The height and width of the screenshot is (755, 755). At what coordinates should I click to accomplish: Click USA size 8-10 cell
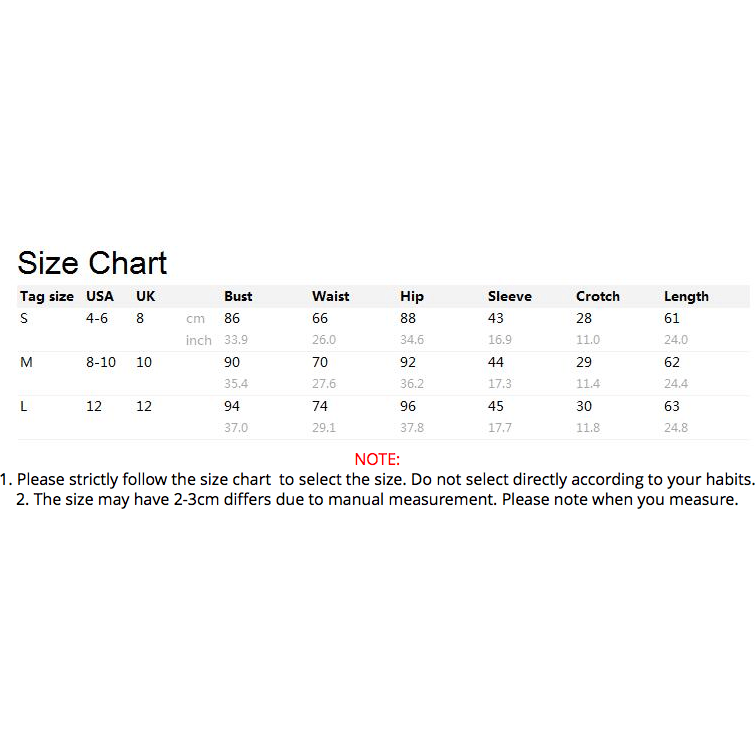101,362
